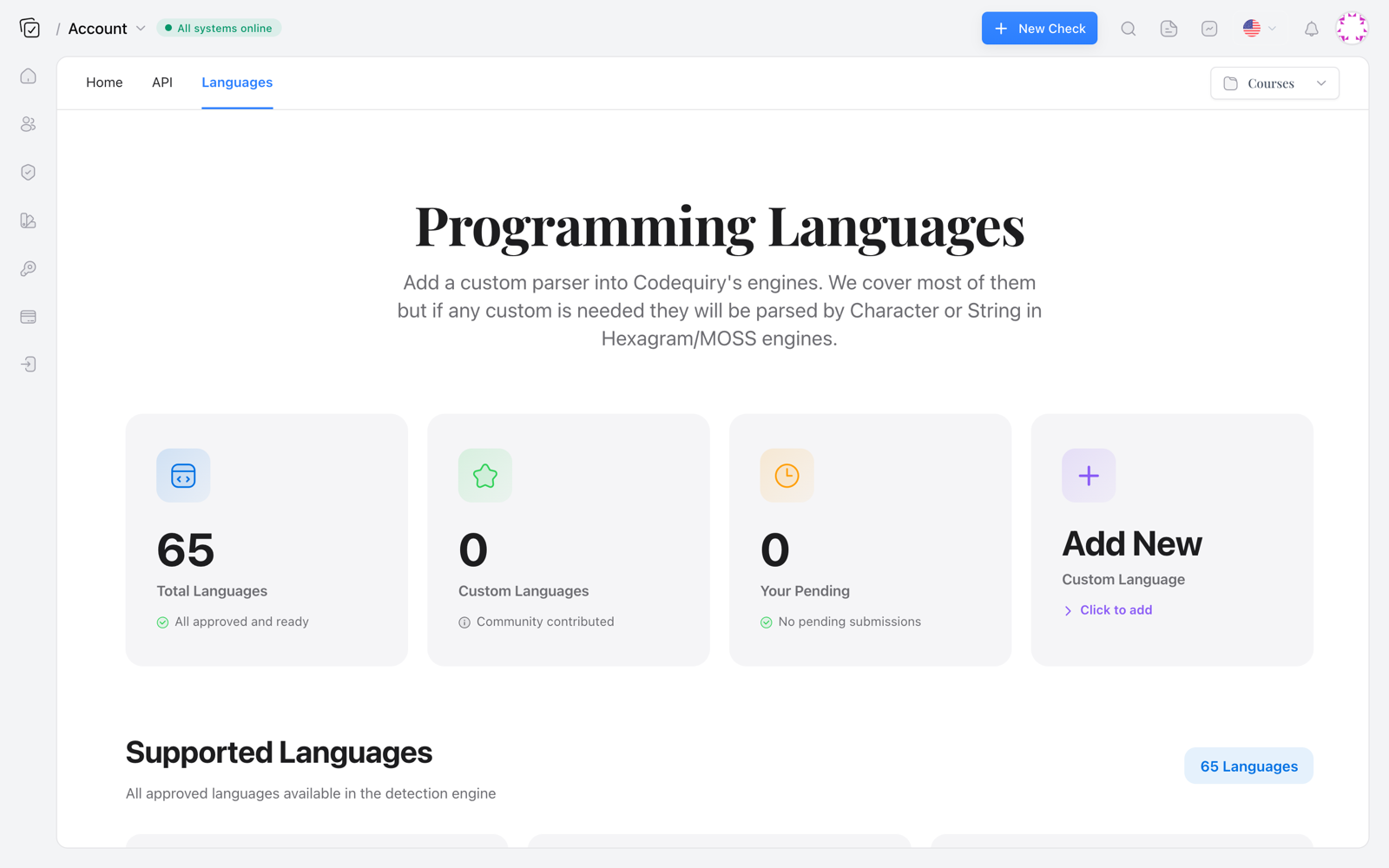The height and width of the screenshot is (868, 1389).
Task: Click the Codequiry logo icon
Action: click(30, 29)
